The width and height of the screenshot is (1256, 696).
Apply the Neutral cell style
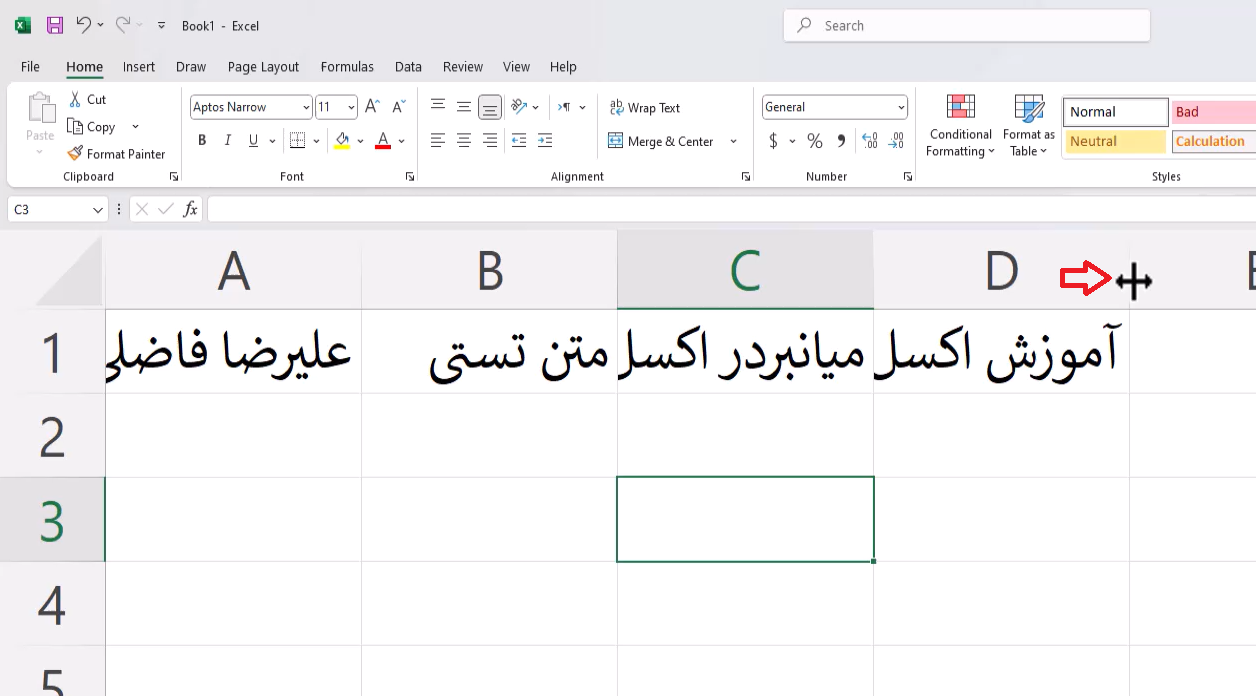point(1114,142)
